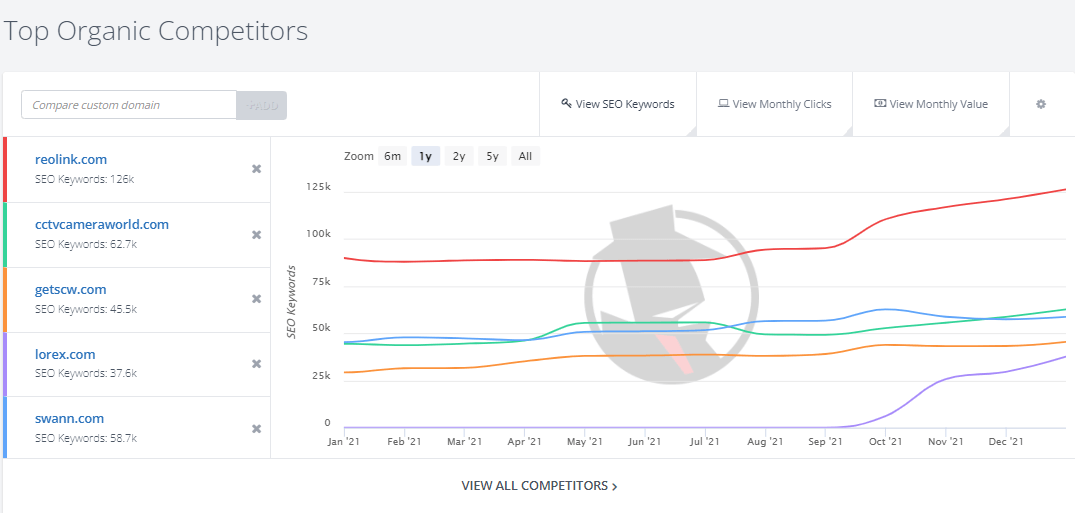The width and height of the screenshot is (1075, 513).
Task: Click the +ADD button
Action: click(x=262, y=106)
